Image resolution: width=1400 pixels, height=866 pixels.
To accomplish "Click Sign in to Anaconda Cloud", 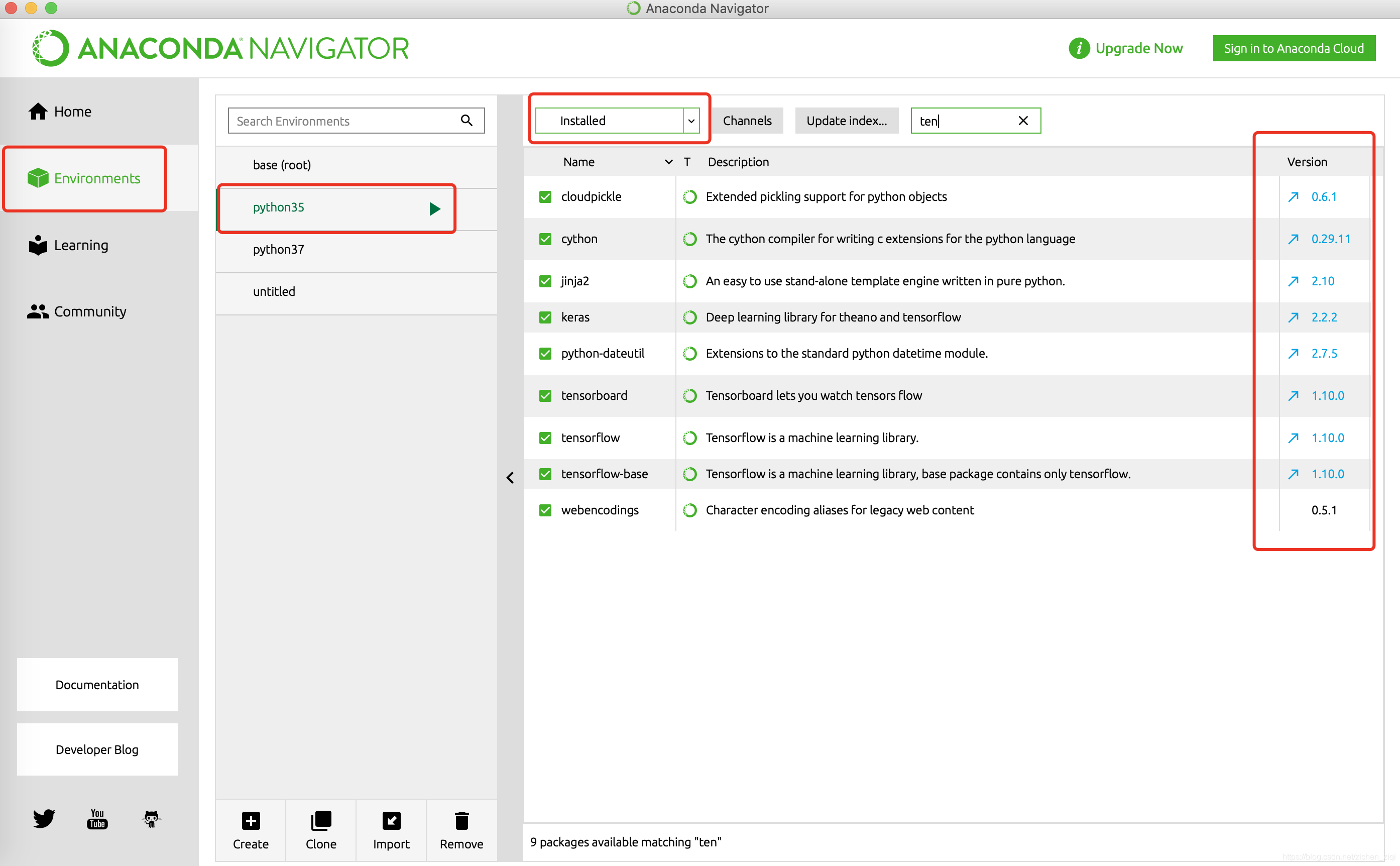I will (1294, 49).
